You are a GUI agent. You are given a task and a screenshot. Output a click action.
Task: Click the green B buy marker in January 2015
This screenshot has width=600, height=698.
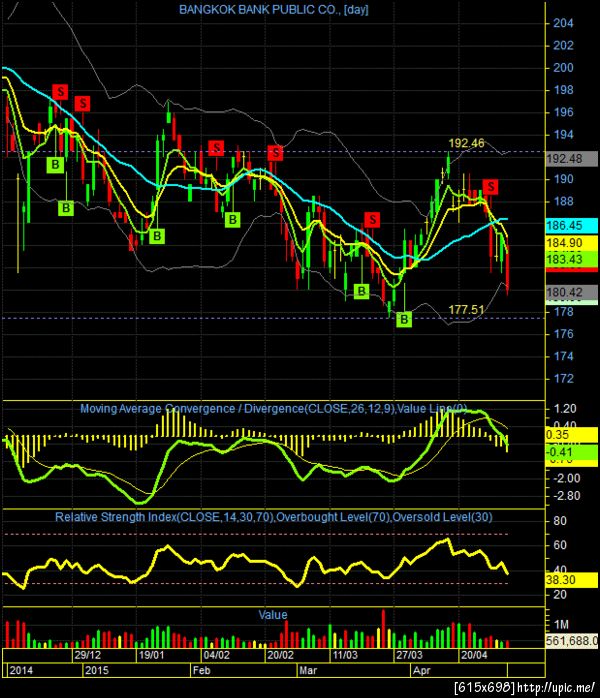(x=157, y=236)
